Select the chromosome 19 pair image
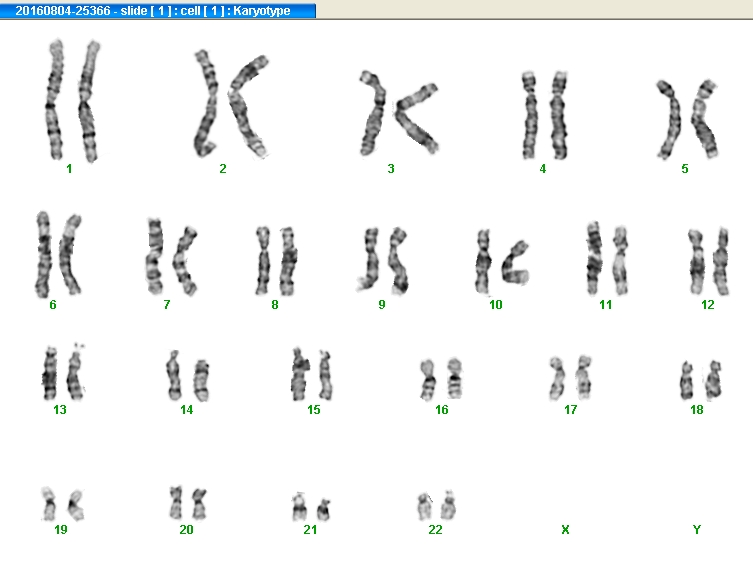Viewport: 753px width, 586px height. click(x=62, y=504)
